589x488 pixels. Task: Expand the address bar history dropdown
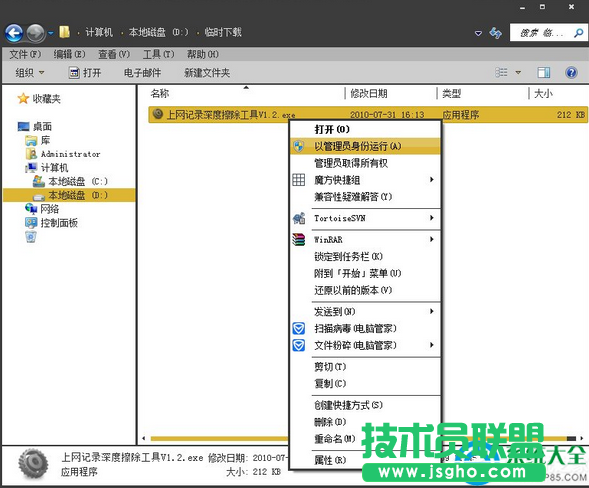click(x=478, y=33)
